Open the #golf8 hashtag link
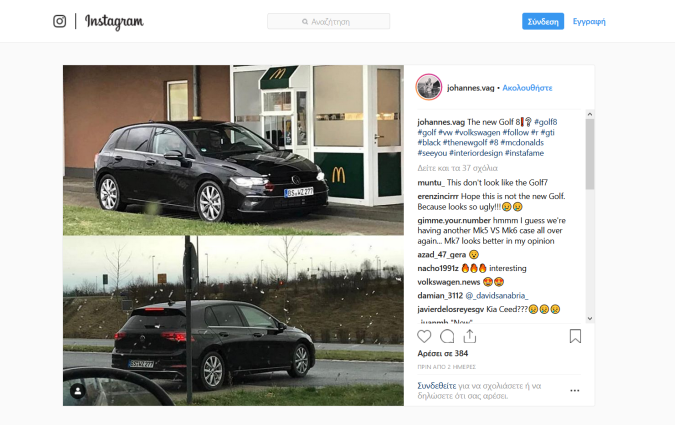Image resolution: width=675 pixels, height=425 pixels. pos(545,122)
